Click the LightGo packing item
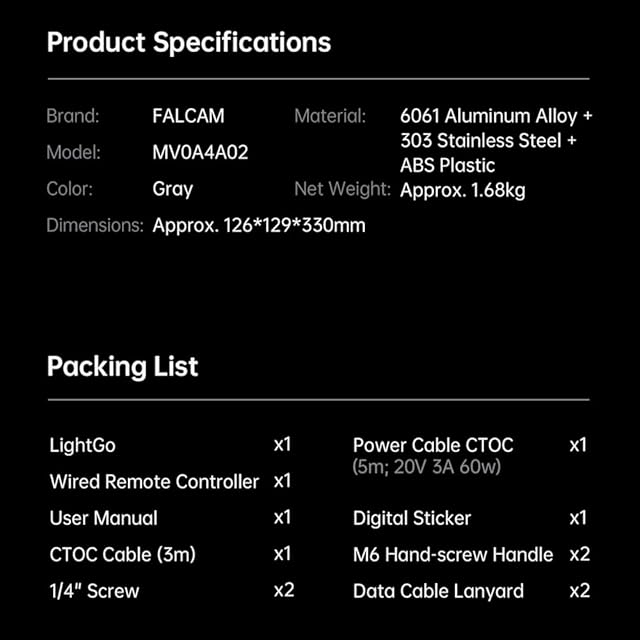Viewport: 640px width, 640px height. click(x=82, y=445)
